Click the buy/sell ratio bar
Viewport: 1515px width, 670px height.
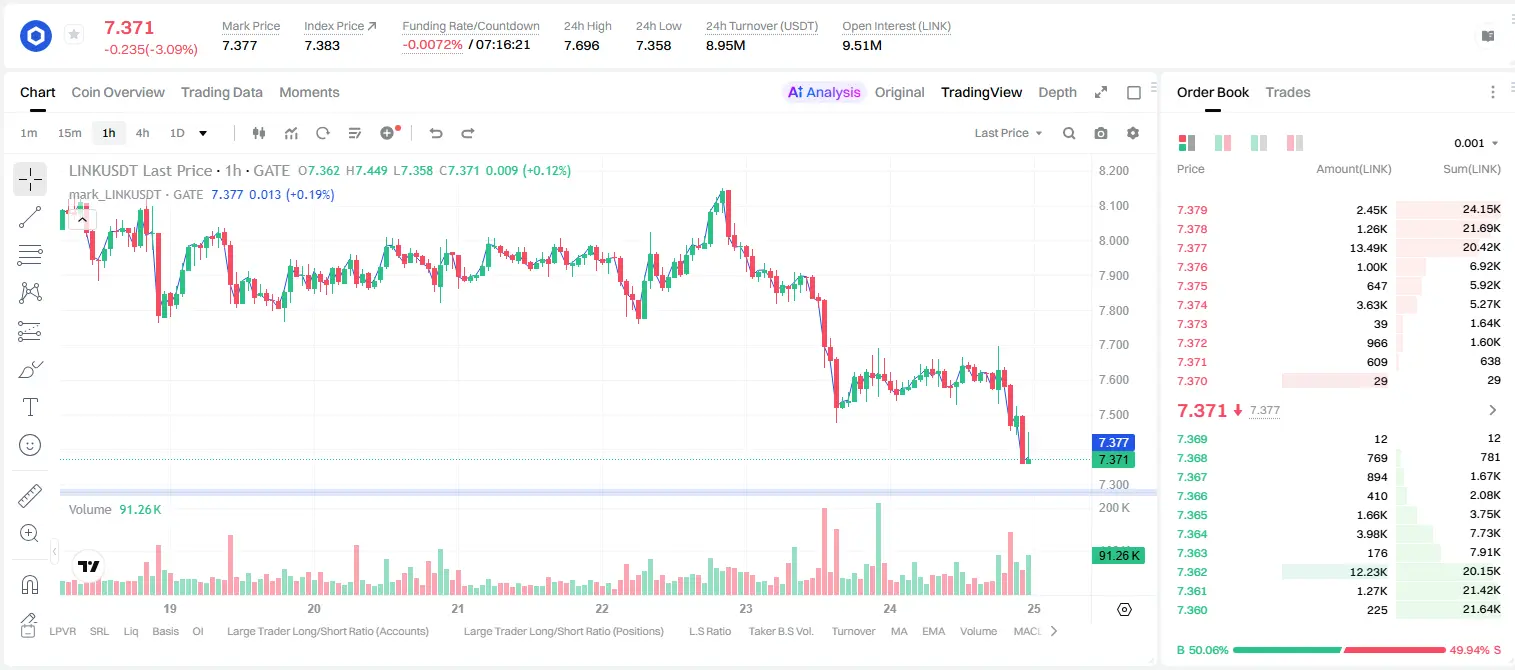[1339, 650]
